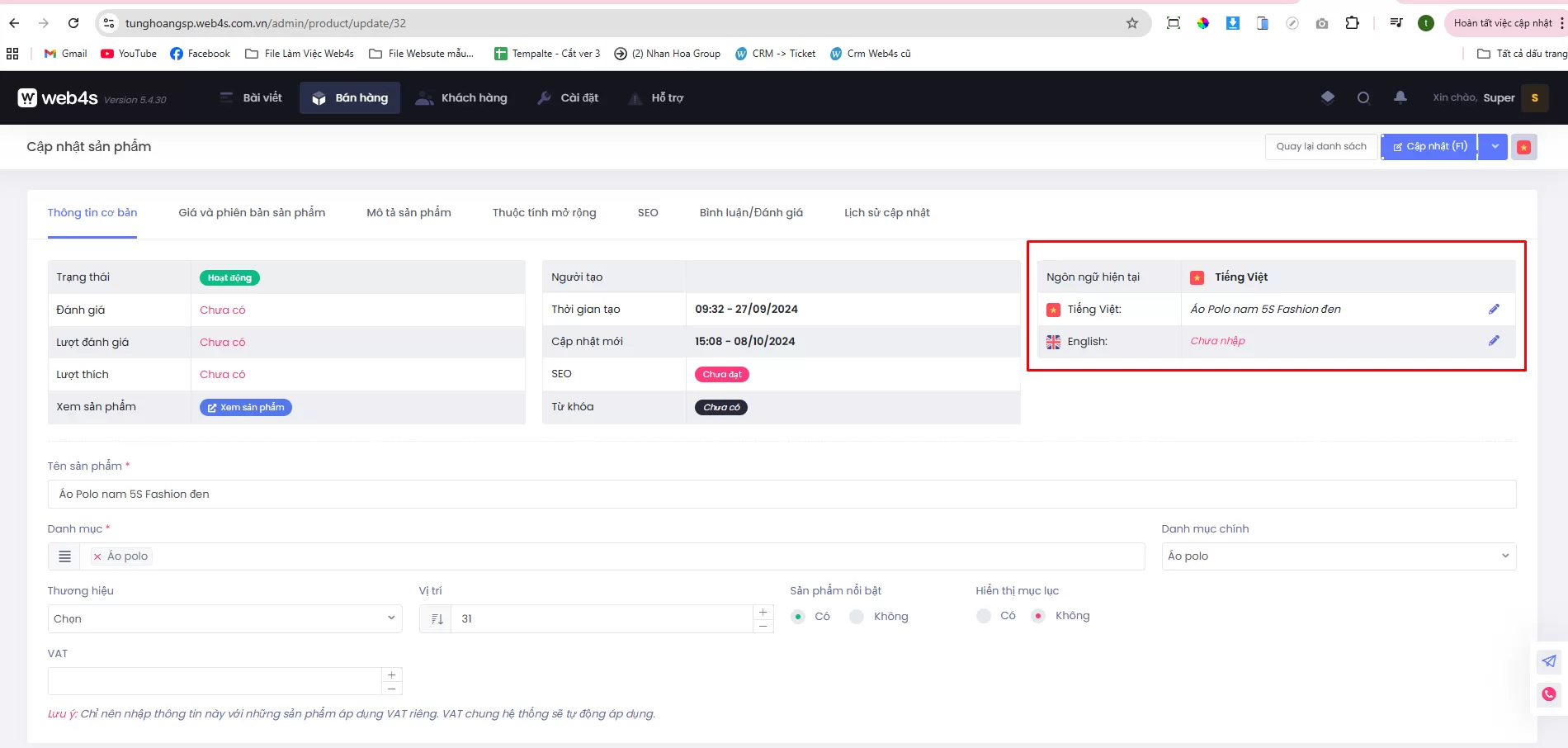The image size is (1568, 748).
Task: Click the Xem sản phẩm button
Action: [246, 408]
